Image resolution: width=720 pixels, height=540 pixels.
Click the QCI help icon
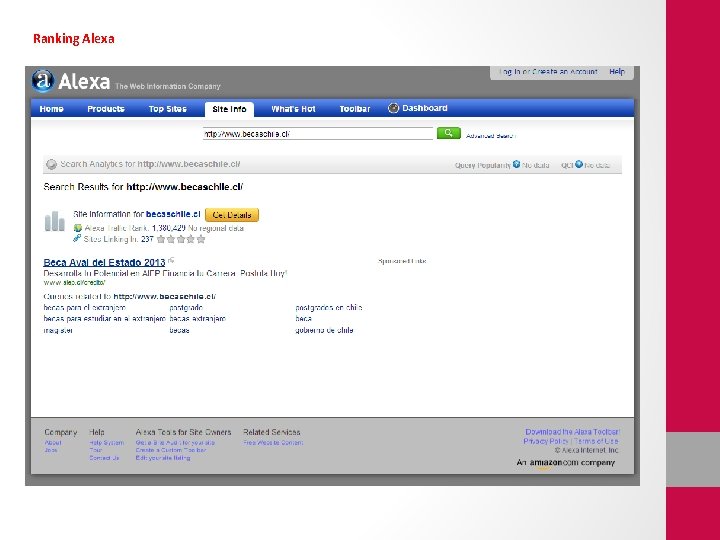coord(579,164)
